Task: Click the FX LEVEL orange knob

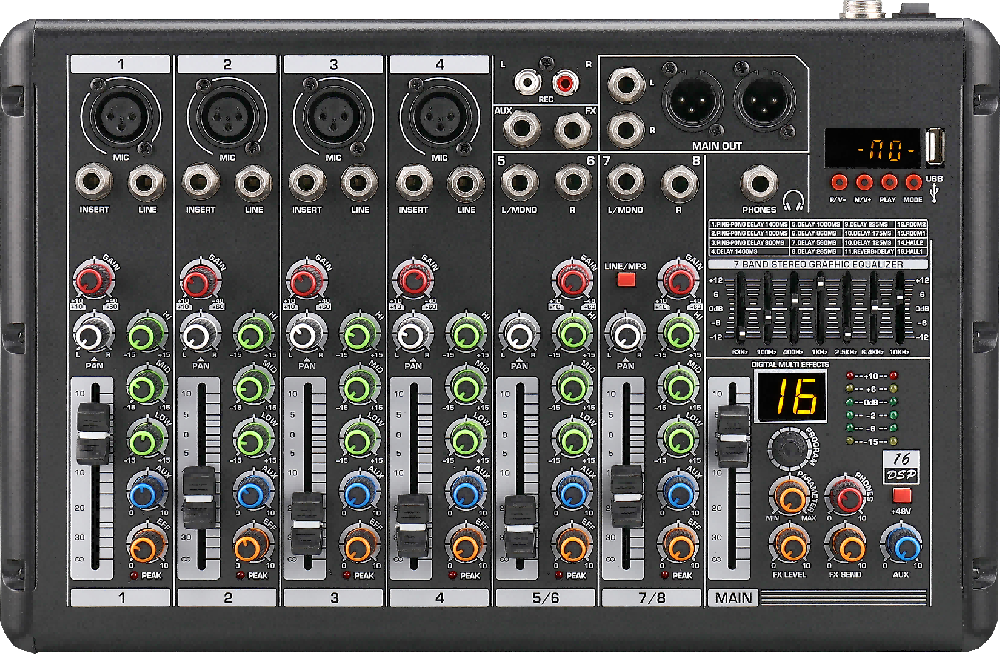Action: [790, 546]
